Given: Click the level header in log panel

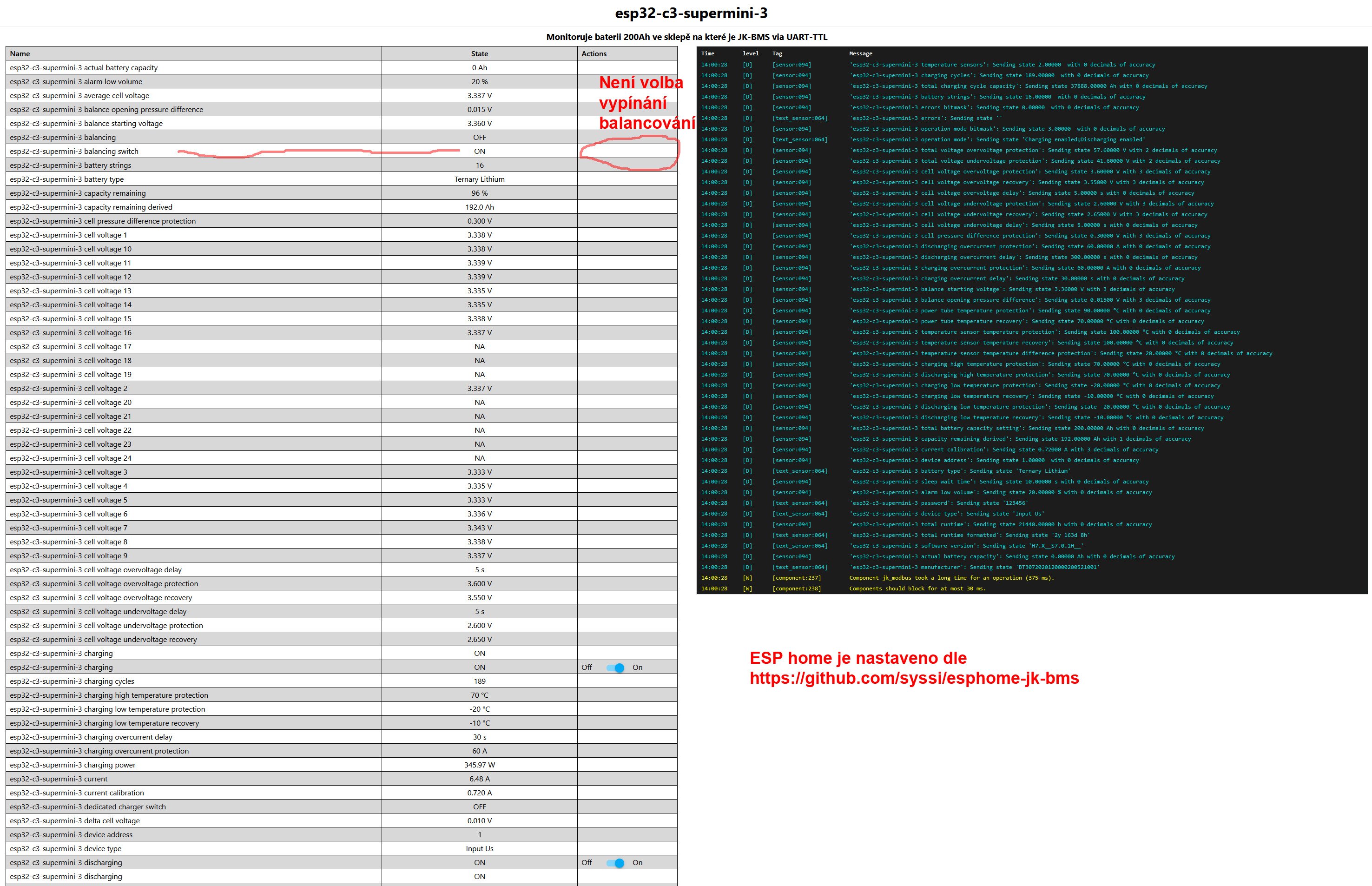Looking at the screenshot, I should point(750,53).
